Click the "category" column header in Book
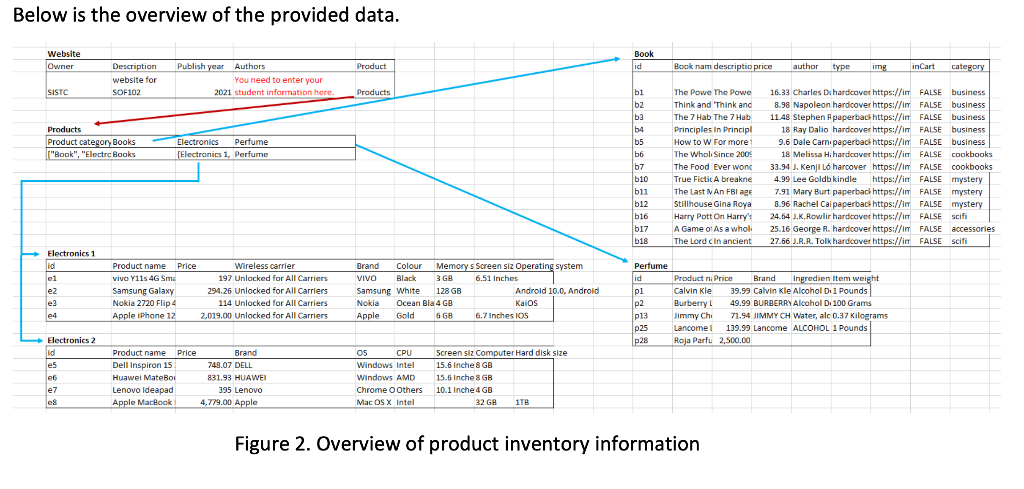This screenshot has width=1024, height=489. tap(968, 66)
